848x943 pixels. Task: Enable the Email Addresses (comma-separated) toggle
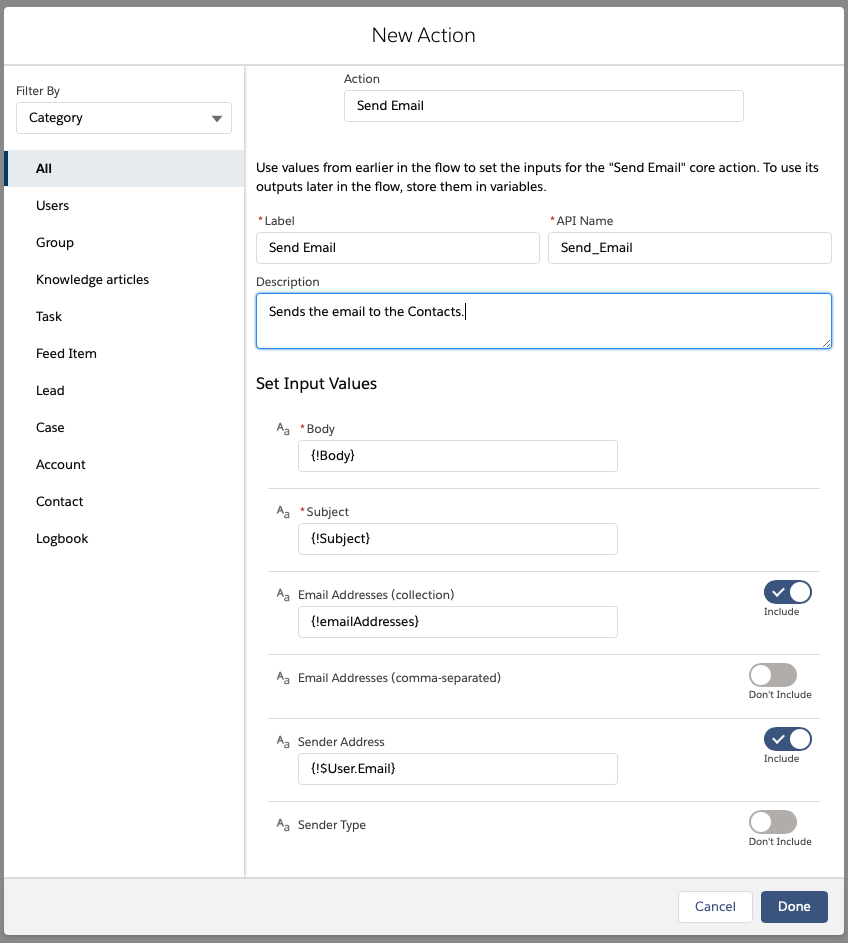pyautogui.click(x=773, y=675)
